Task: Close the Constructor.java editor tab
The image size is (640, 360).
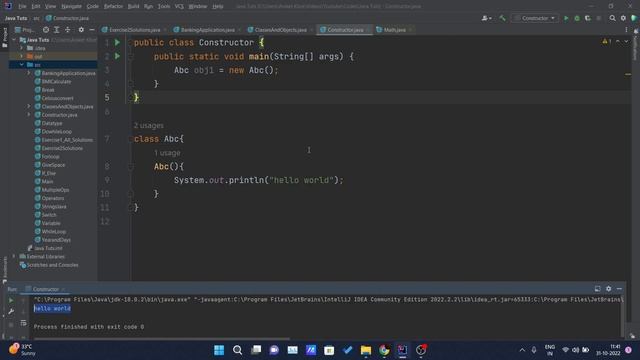Action: (368, 30)
